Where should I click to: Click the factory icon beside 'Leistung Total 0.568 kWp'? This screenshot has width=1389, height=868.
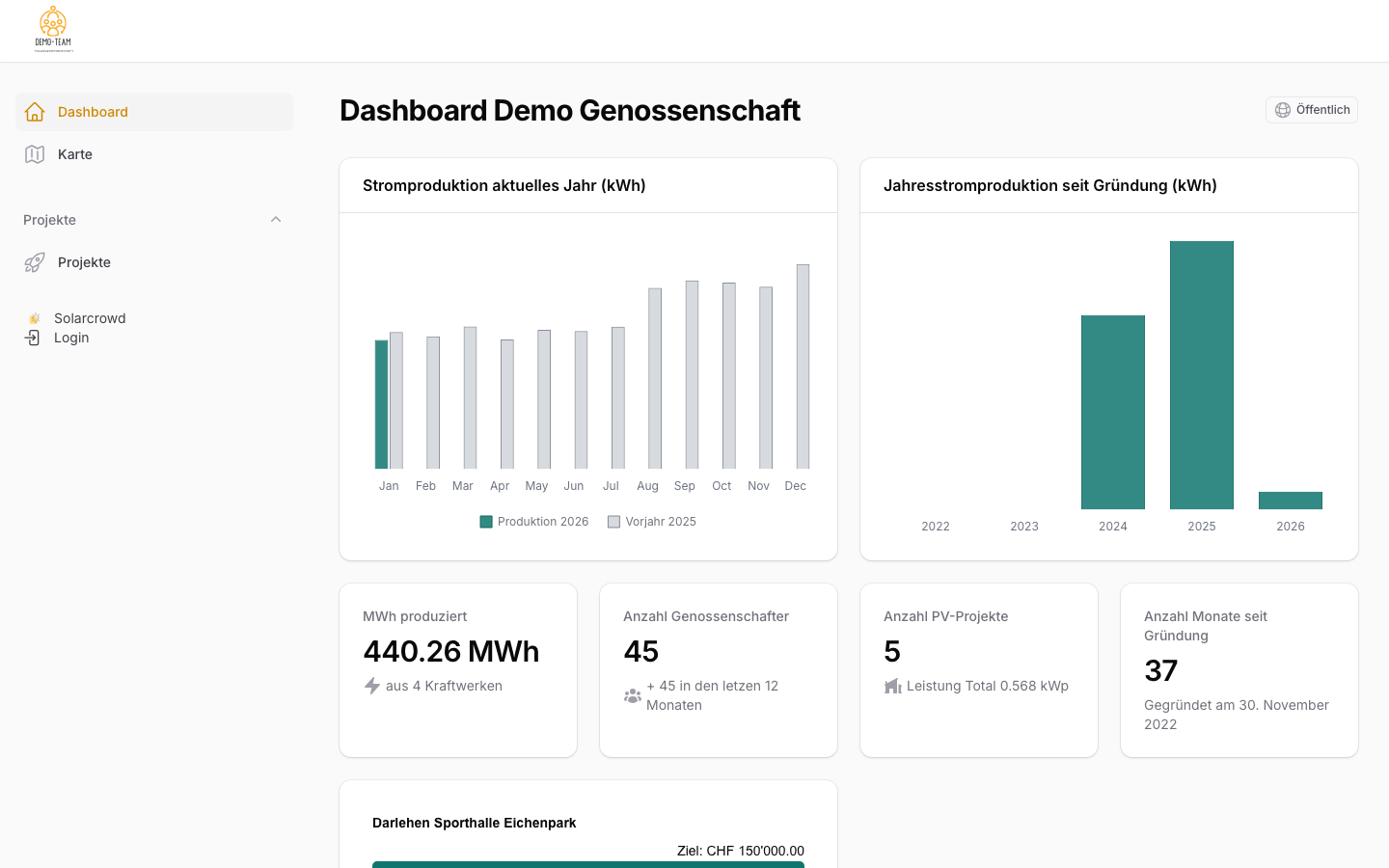click(x=892, y=686)
